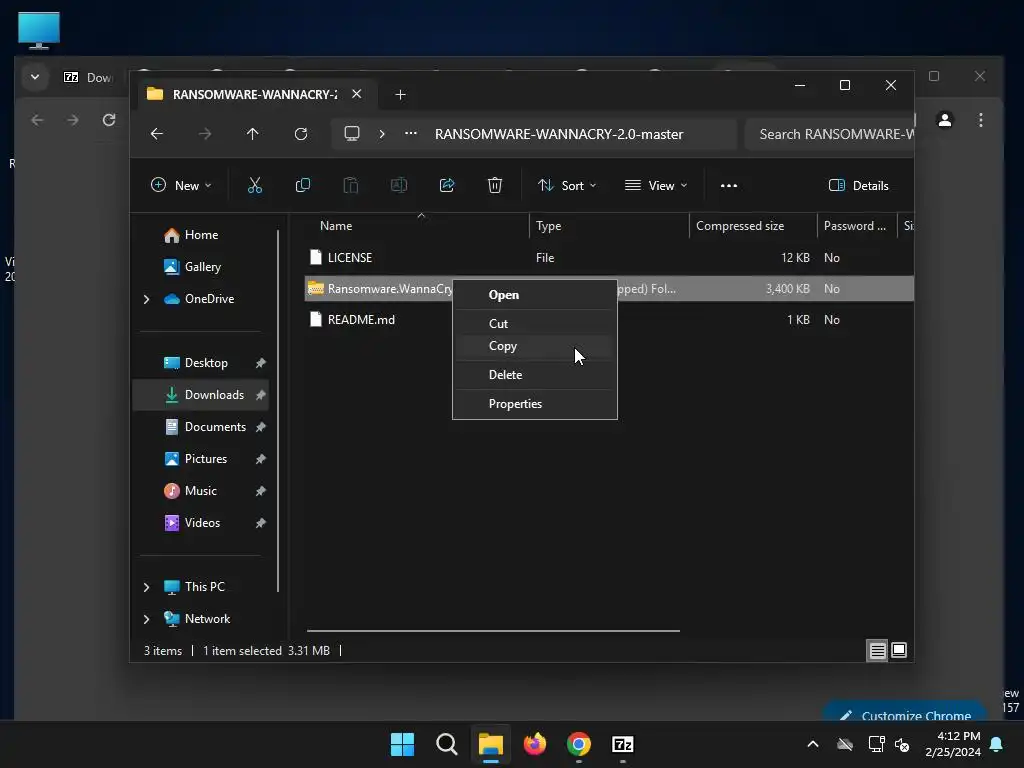Expand the This PC tree node
This screenshot has width=1024, height=768.
click(146, 587)
